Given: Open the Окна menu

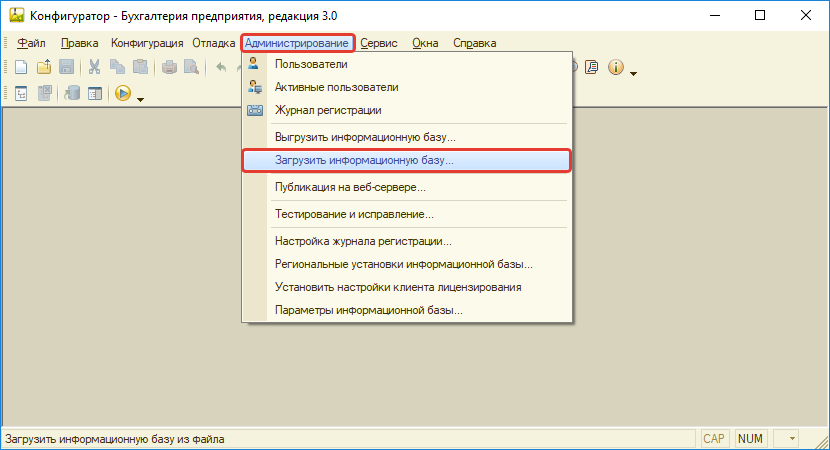Looking at the screenshot, I should pos(425,43).
